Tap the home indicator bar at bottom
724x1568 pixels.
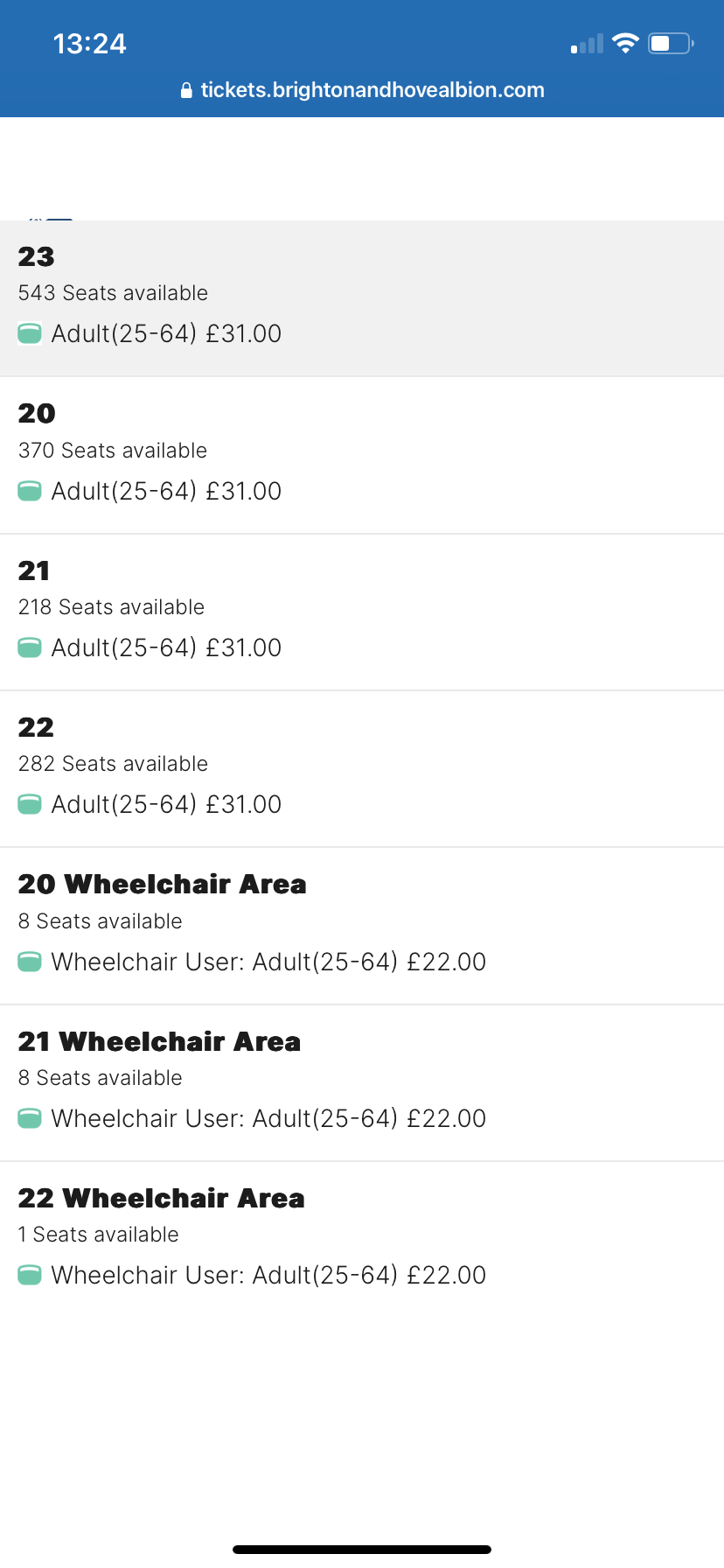(362, 1550)
